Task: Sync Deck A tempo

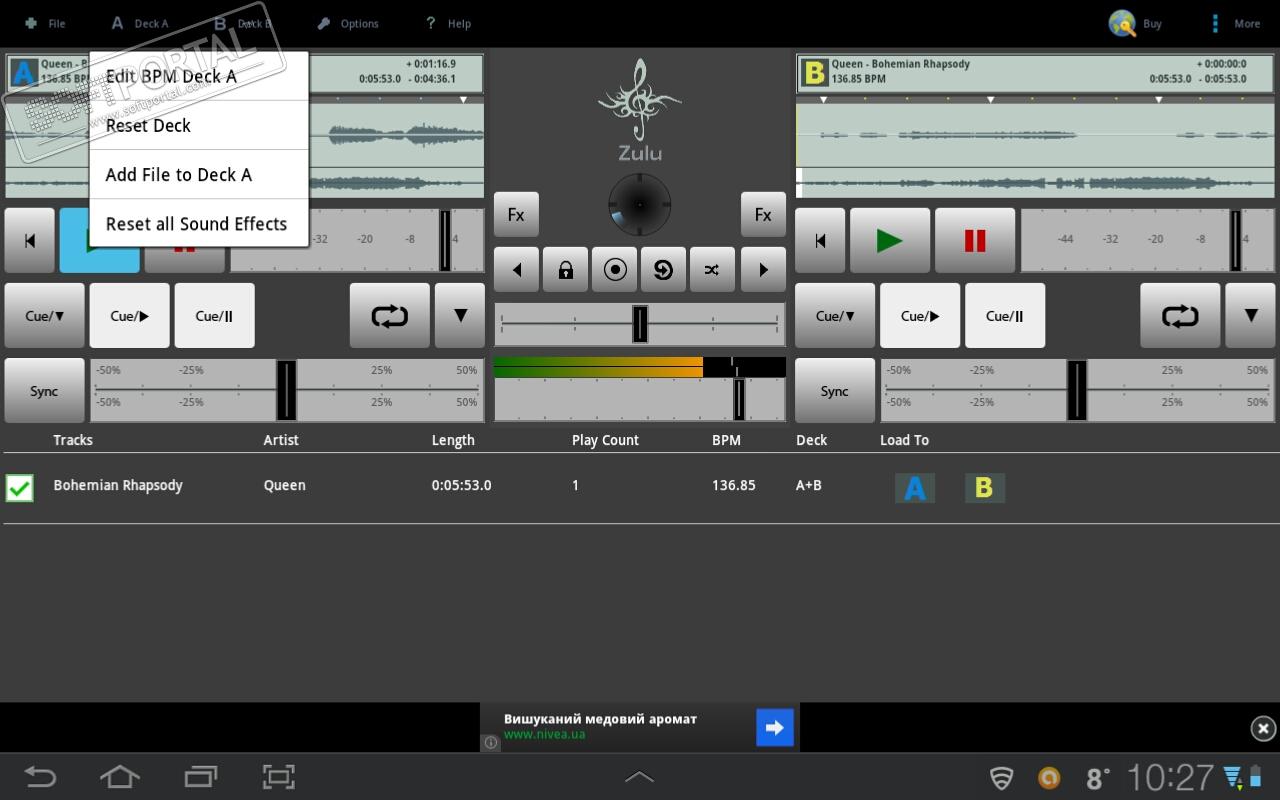Action: point(44,391)
